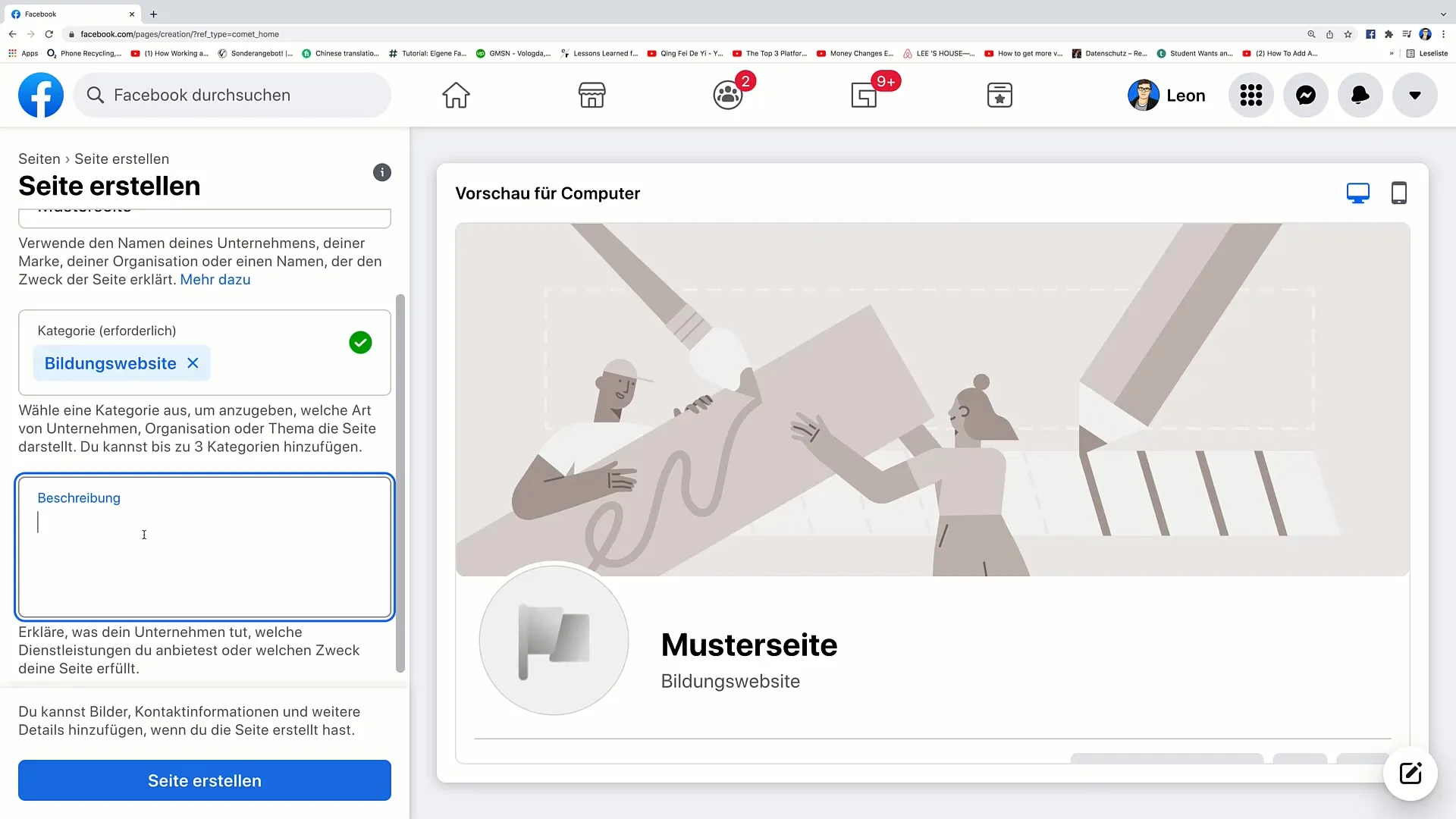Click the Mehr dazu link
Viewport: 1456px width, 819px height.
point(215,279)
